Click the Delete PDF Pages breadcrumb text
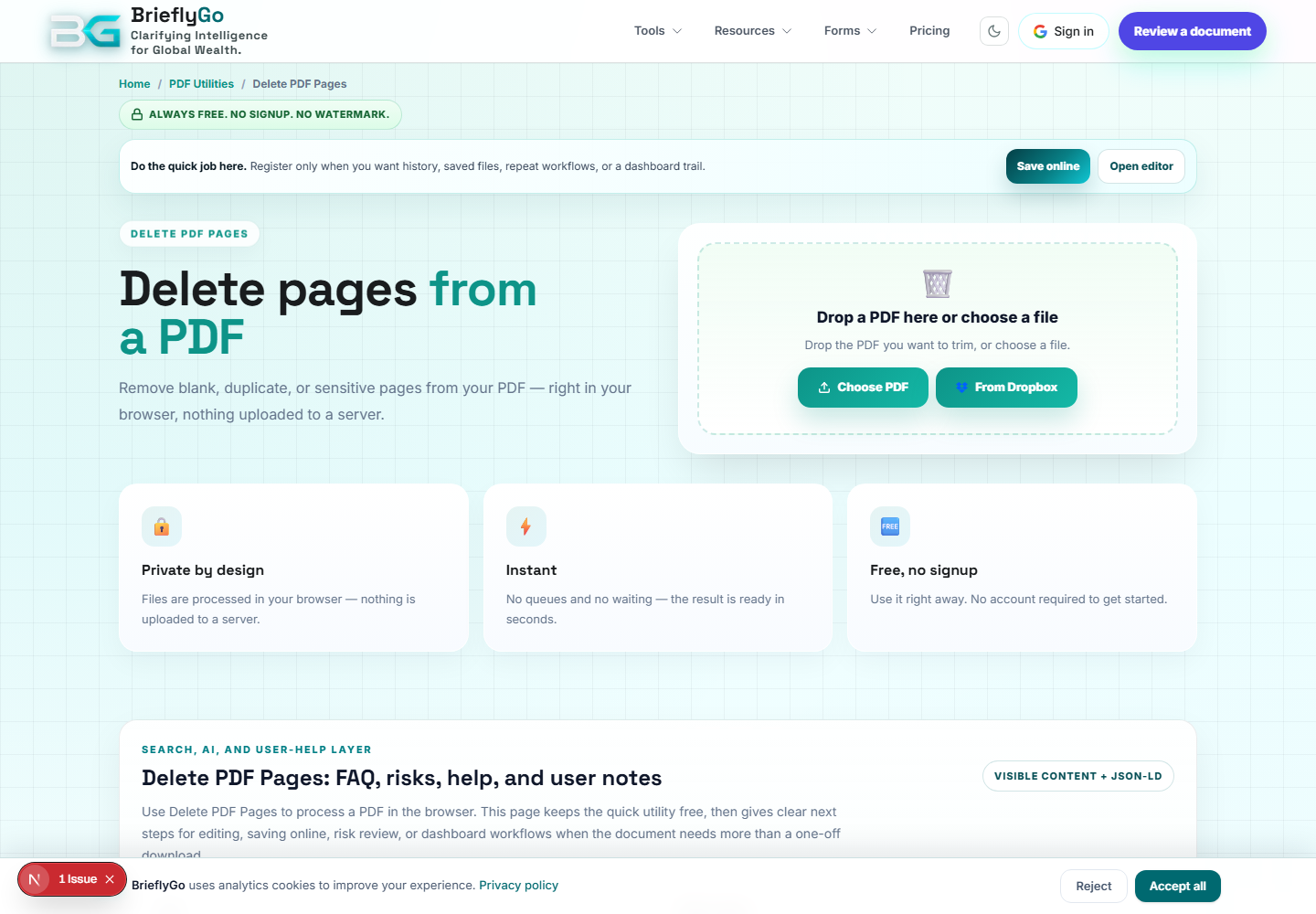This screenshot has width=1316, height=914. coord(300,84)
